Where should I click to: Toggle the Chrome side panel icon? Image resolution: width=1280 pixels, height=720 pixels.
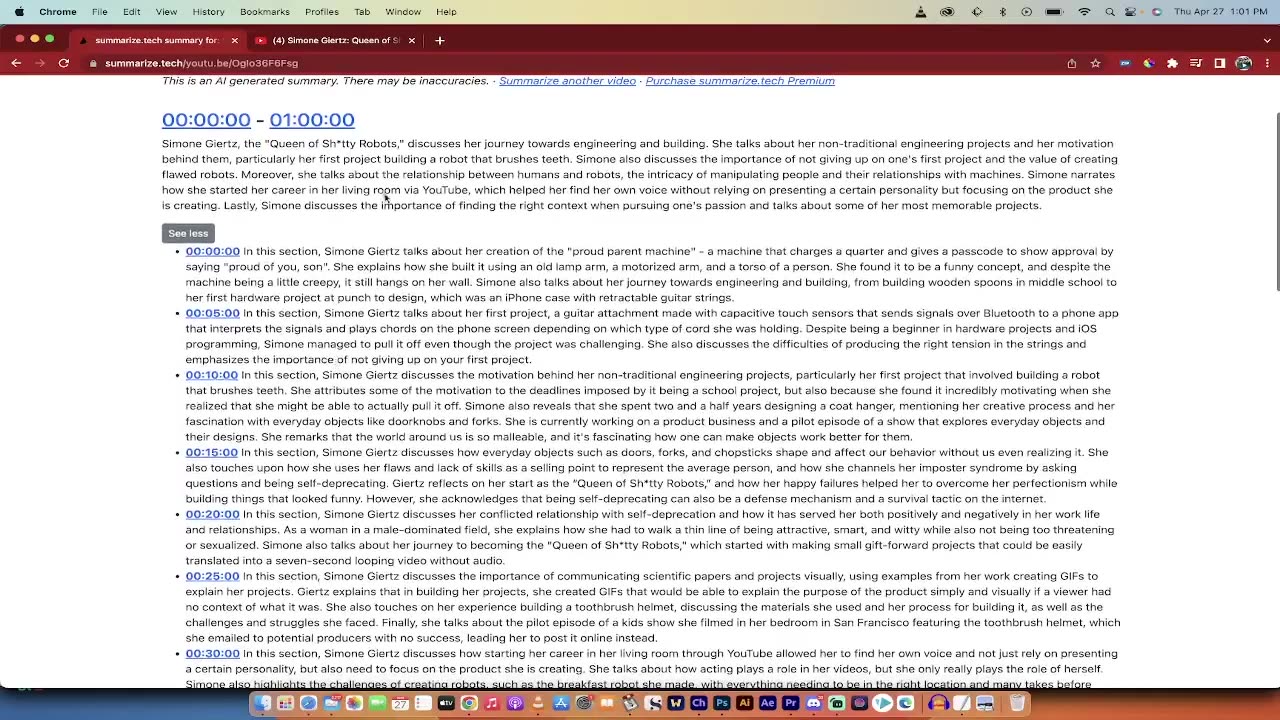pos(1220,63)
